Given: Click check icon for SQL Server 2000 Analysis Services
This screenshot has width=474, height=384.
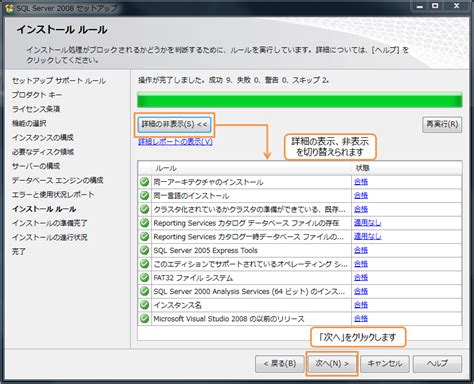Looking at the screenshot, I should 144,291.
